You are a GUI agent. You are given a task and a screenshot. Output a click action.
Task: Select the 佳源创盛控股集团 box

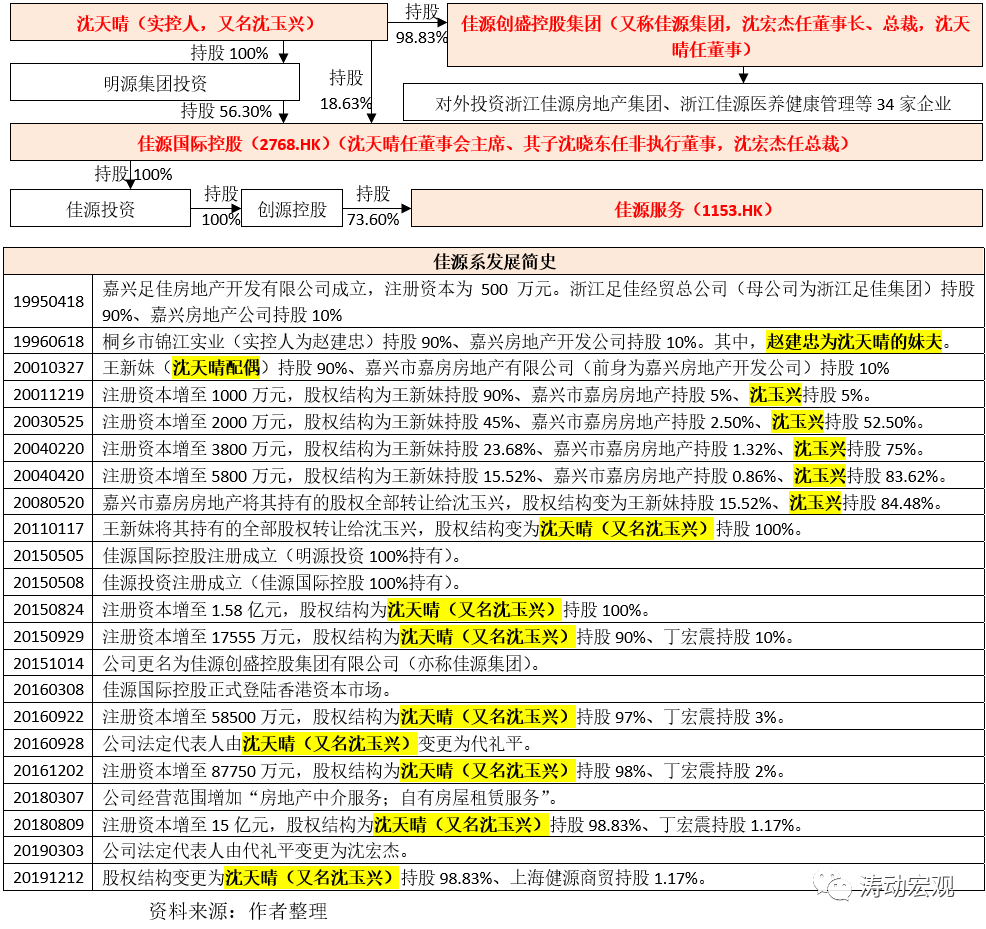[716, 35]
